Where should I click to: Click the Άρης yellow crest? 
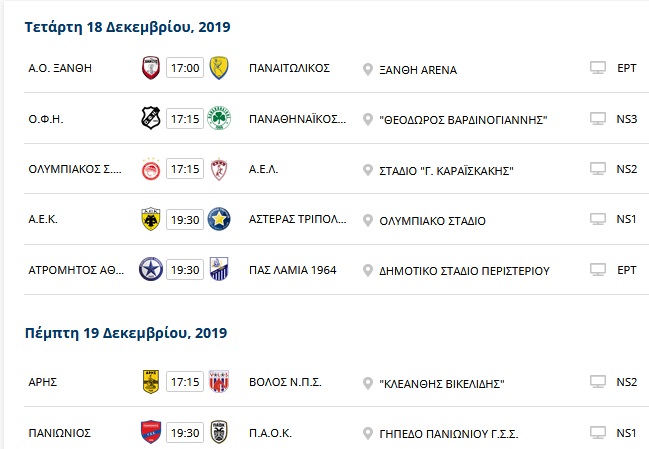click(151, 382)
